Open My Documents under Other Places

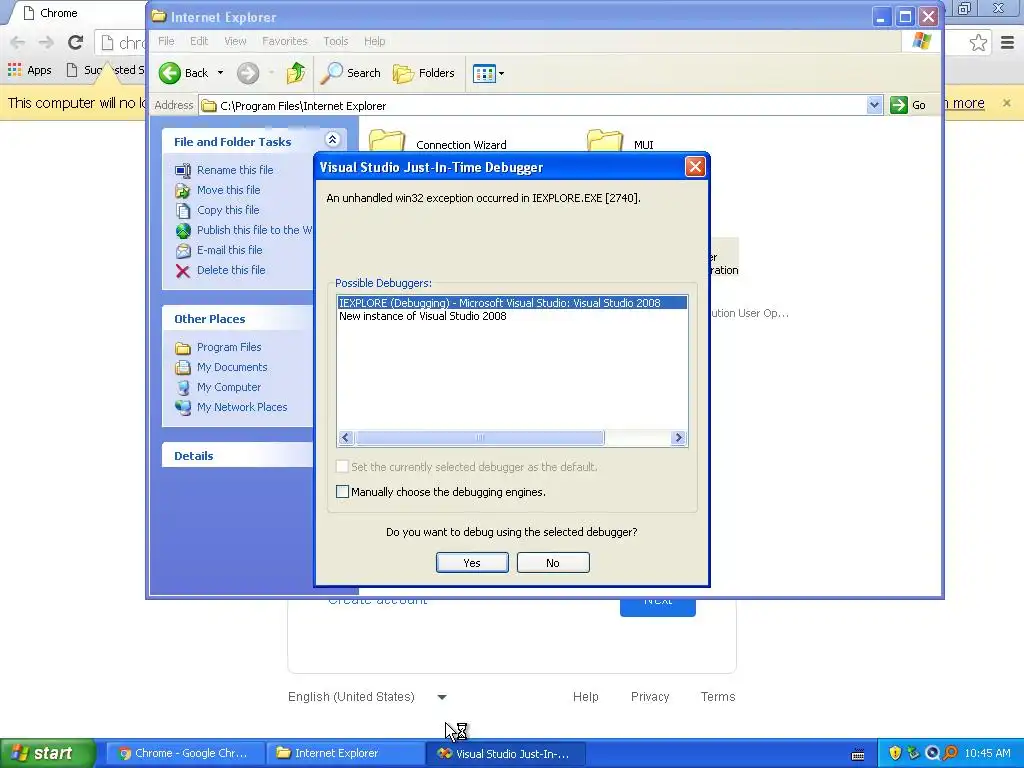tap(232, 367)
